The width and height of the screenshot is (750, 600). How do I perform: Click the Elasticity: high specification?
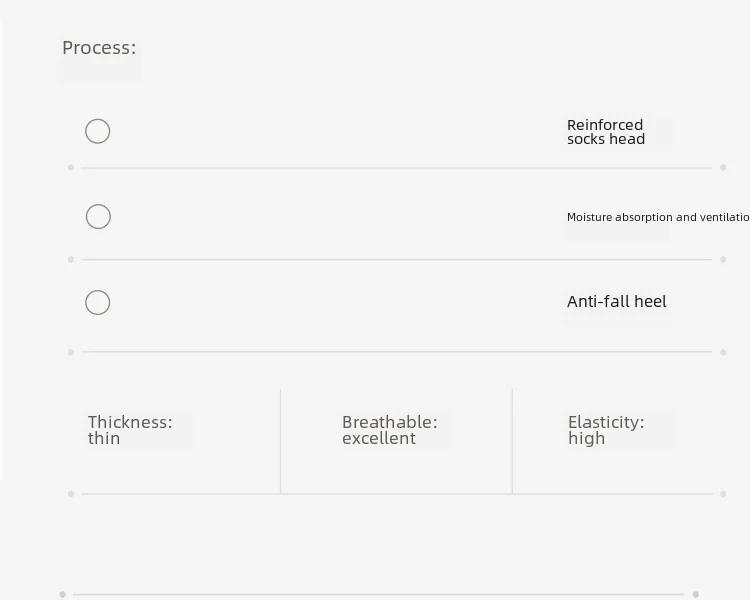click(606, 430)
